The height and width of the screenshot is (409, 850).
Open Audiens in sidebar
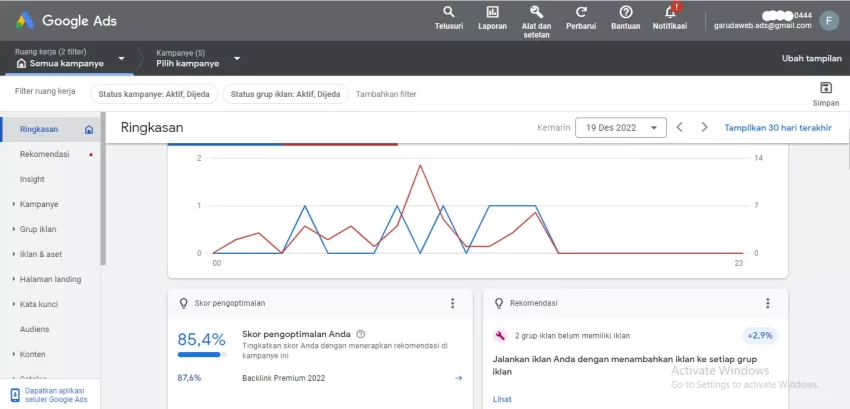pyautogui.click(x=34, y=329)
